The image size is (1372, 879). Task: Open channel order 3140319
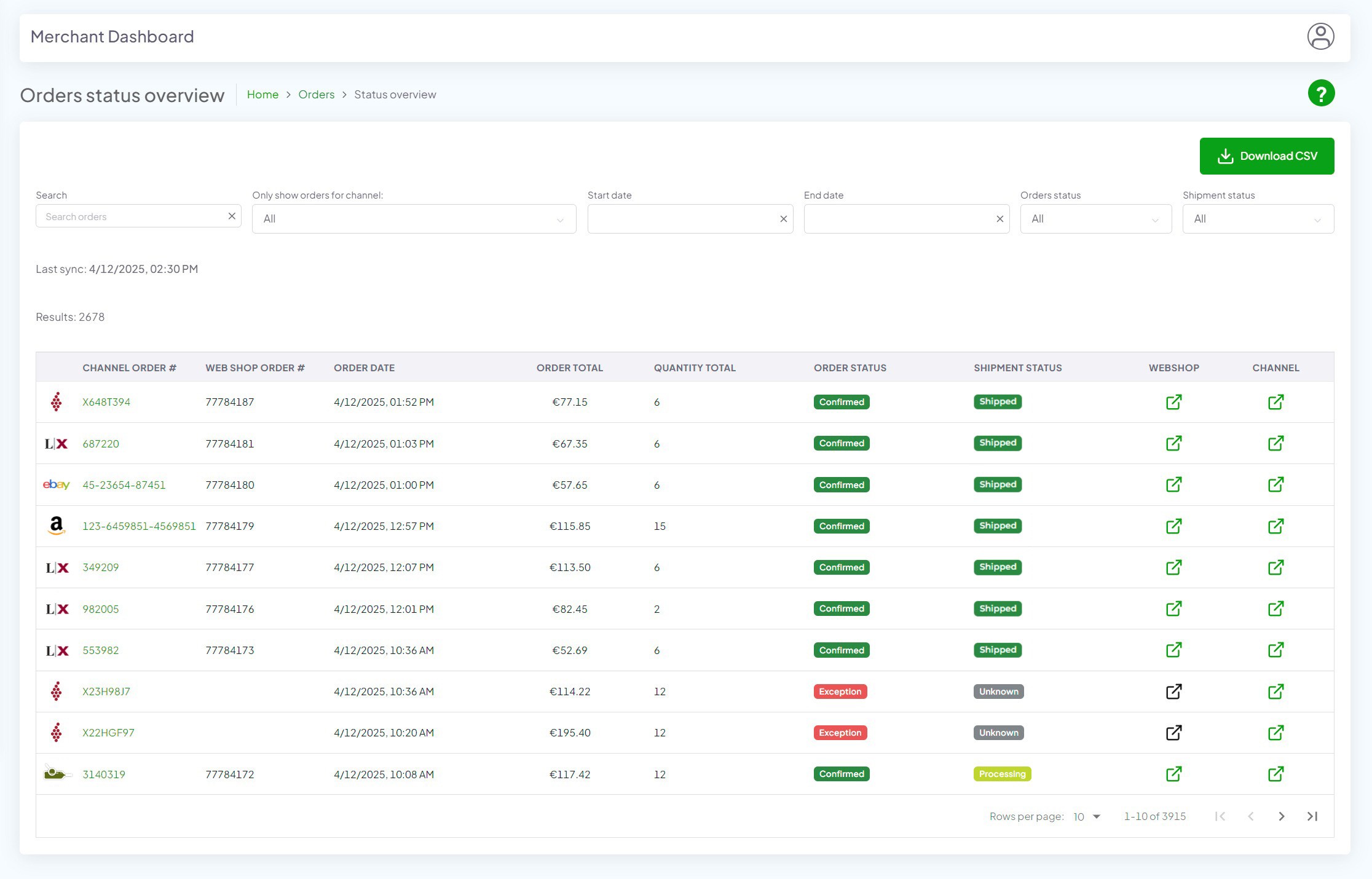[104, 775]
